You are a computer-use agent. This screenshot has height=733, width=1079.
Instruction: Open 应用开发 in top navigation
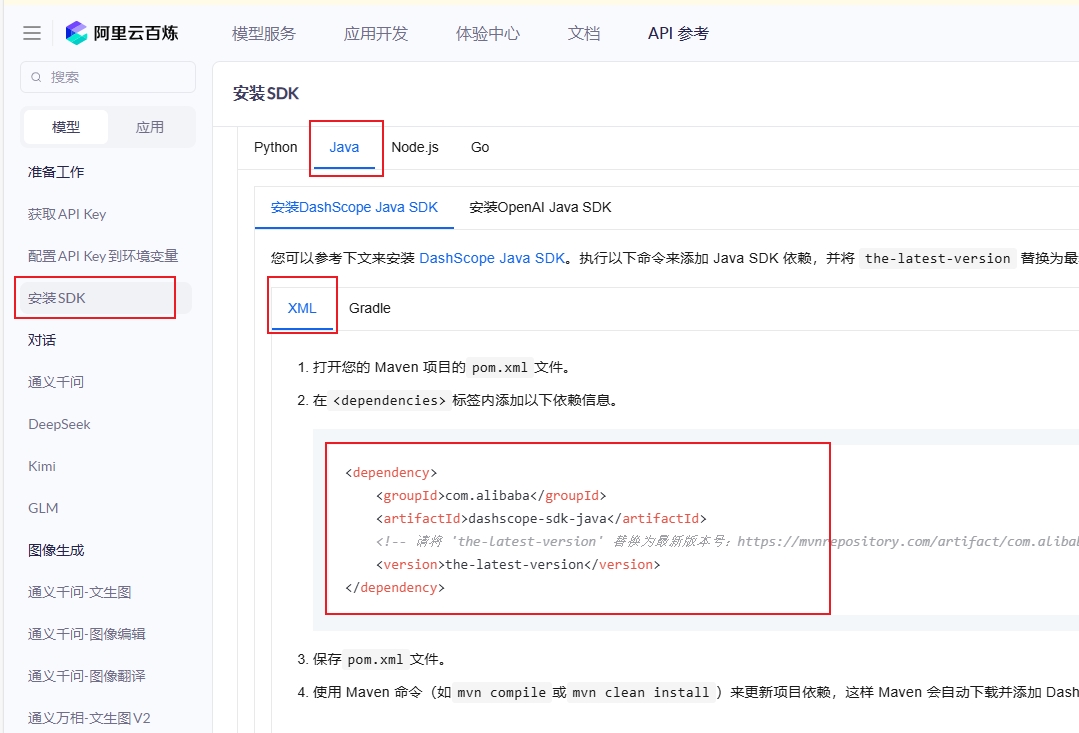click(376, 33)
